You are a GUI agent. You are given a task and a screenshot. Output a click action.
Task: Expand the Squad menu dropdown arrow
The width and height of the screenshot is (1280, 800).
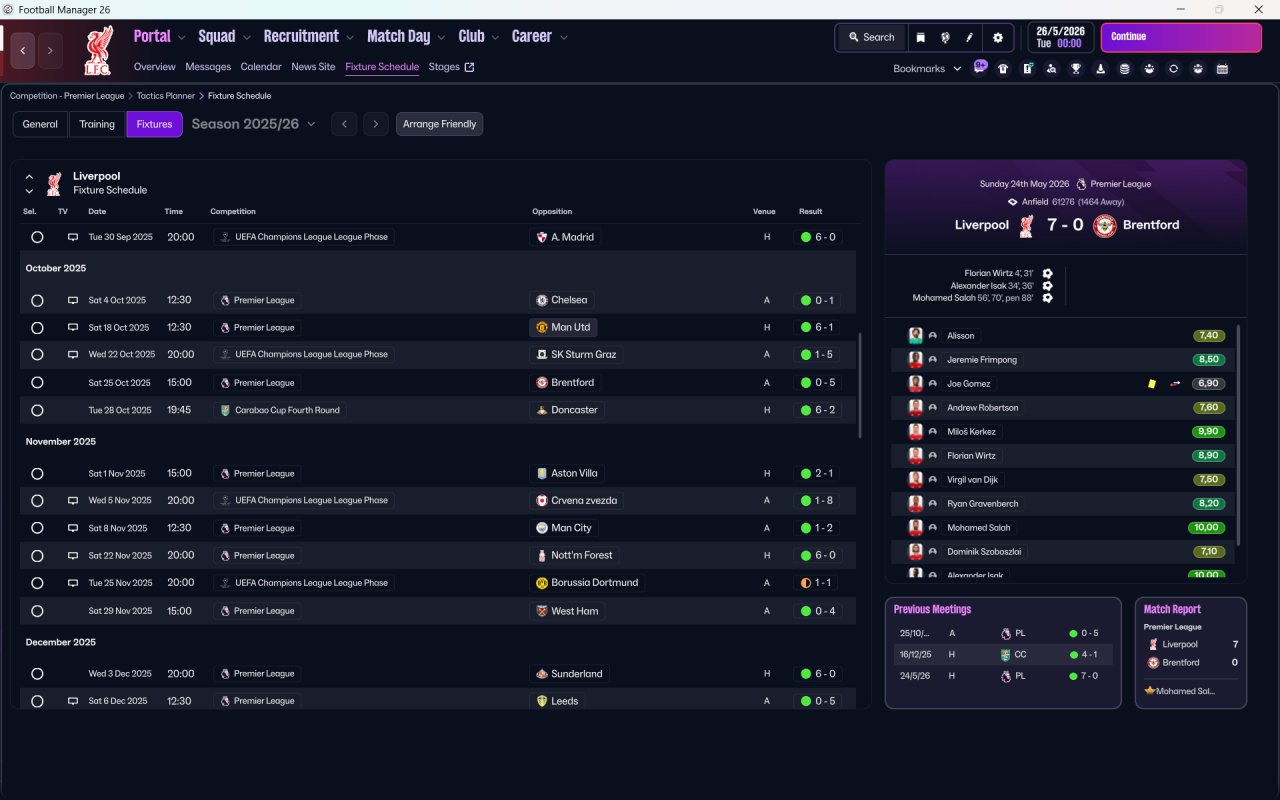247,38
